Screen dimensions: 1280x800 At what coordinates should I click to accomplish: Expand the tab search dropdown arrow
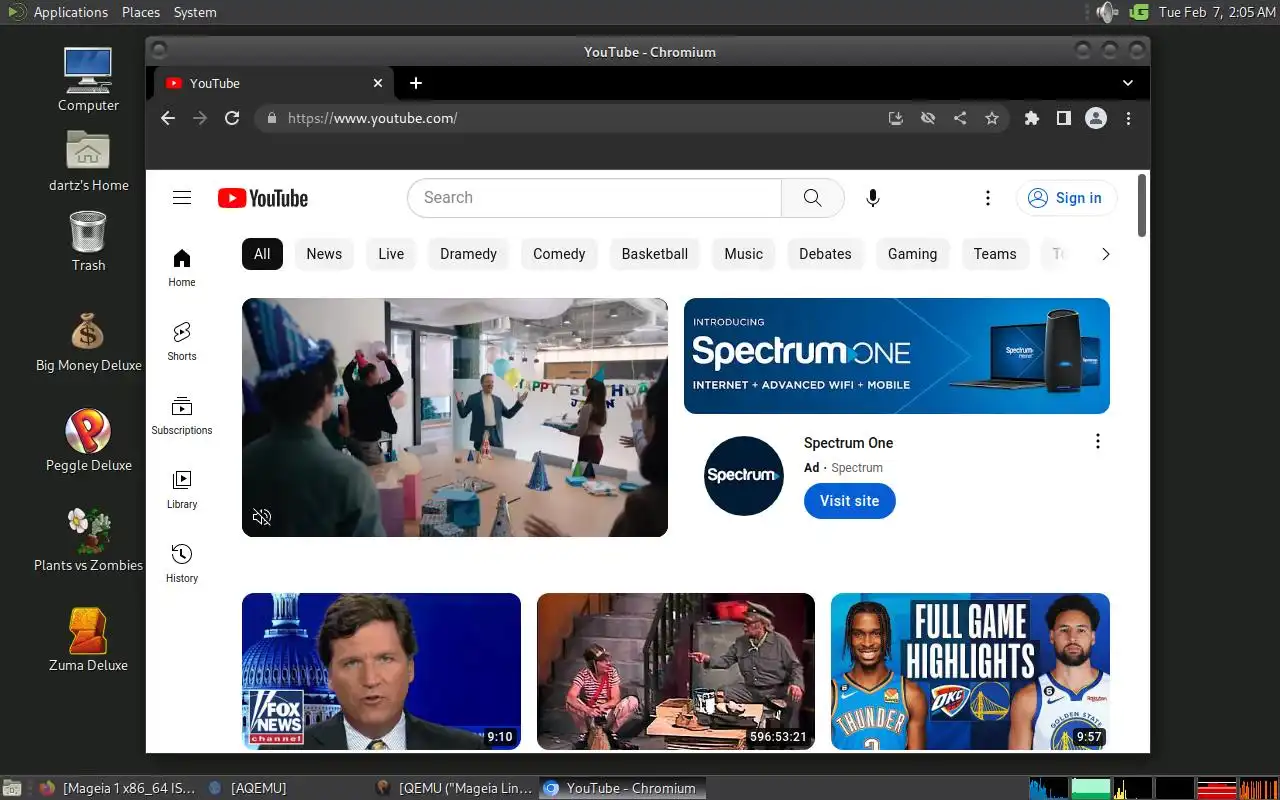(1128, 83)
